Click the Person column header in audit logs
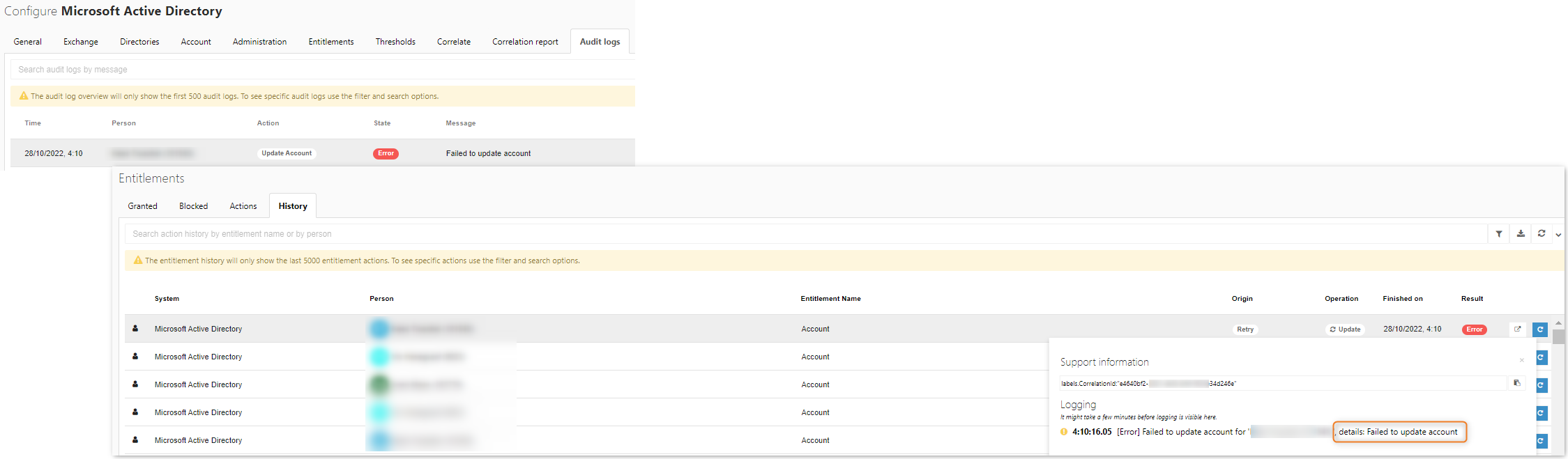 (x=123, y=123)
